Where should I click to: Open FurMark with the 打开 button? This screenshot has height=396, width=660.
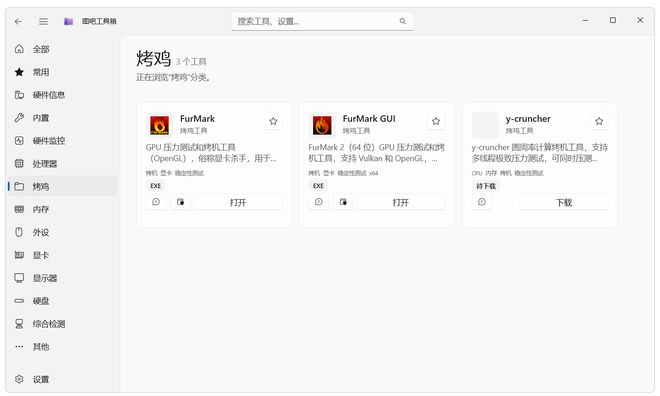click(x=238, y=202)
